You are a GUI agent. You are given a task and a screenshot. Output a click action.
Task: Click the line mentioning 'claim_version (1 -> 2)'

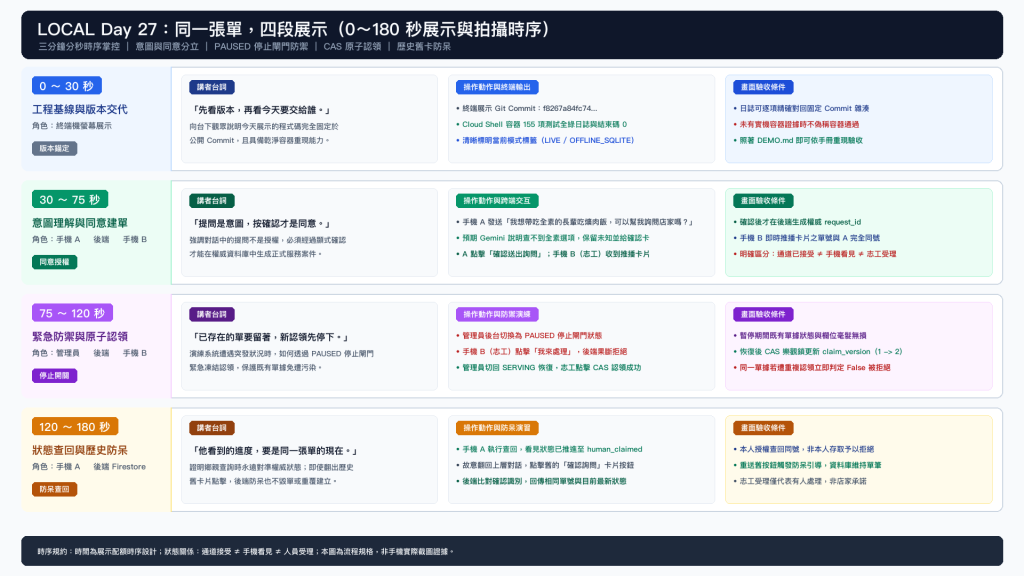[x=818, y=351]
